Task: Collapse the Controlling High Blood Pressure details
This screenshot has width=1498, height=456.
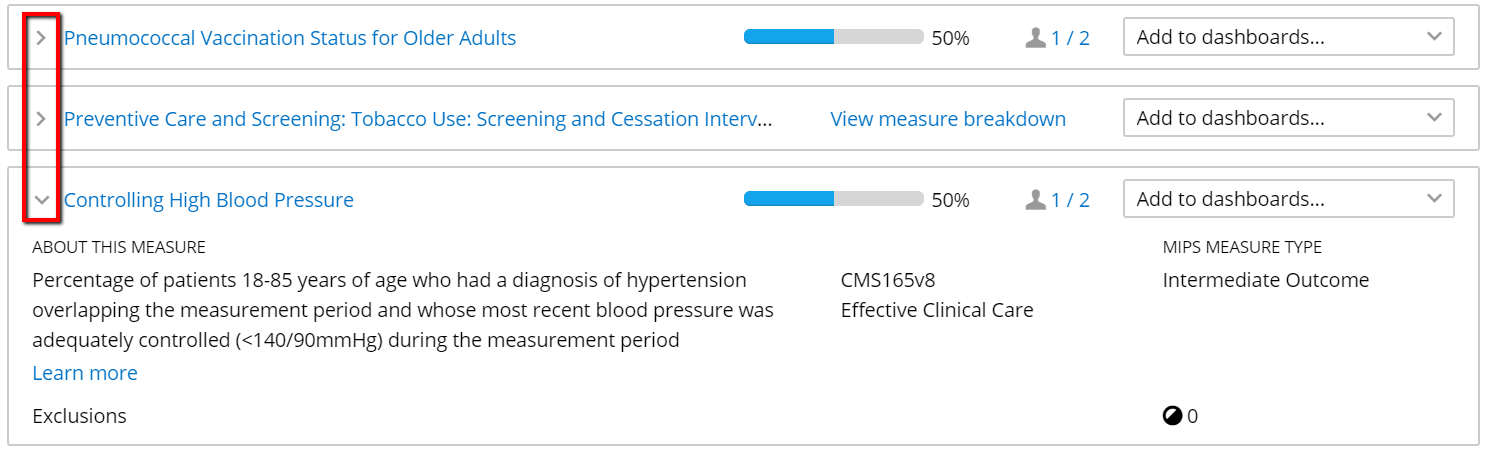Action: pos(41,200)
